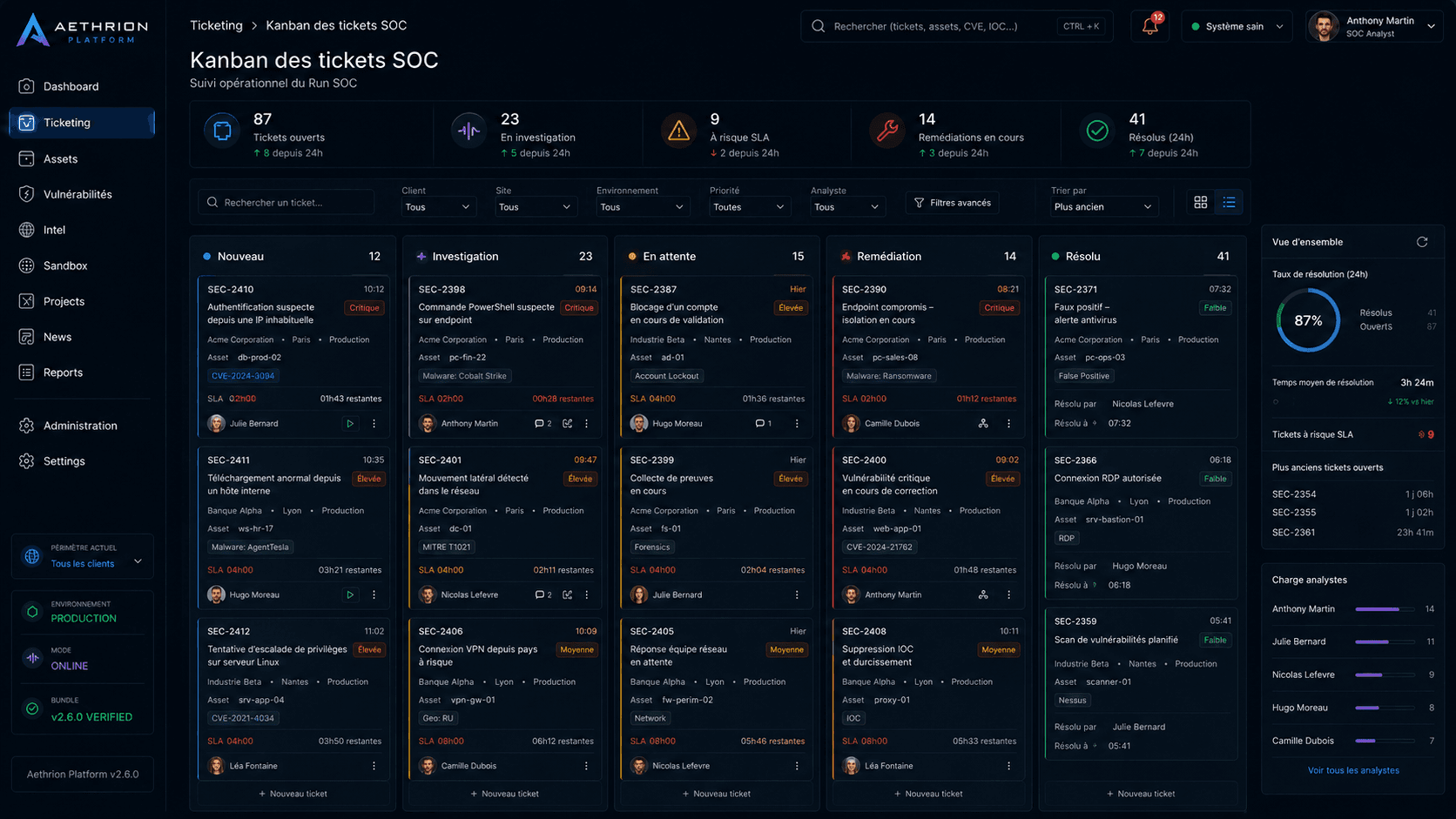The width and height of the screenshot is (1456, 819).
Task: Open the notifications bell
Action: (x=1150, y=26)
